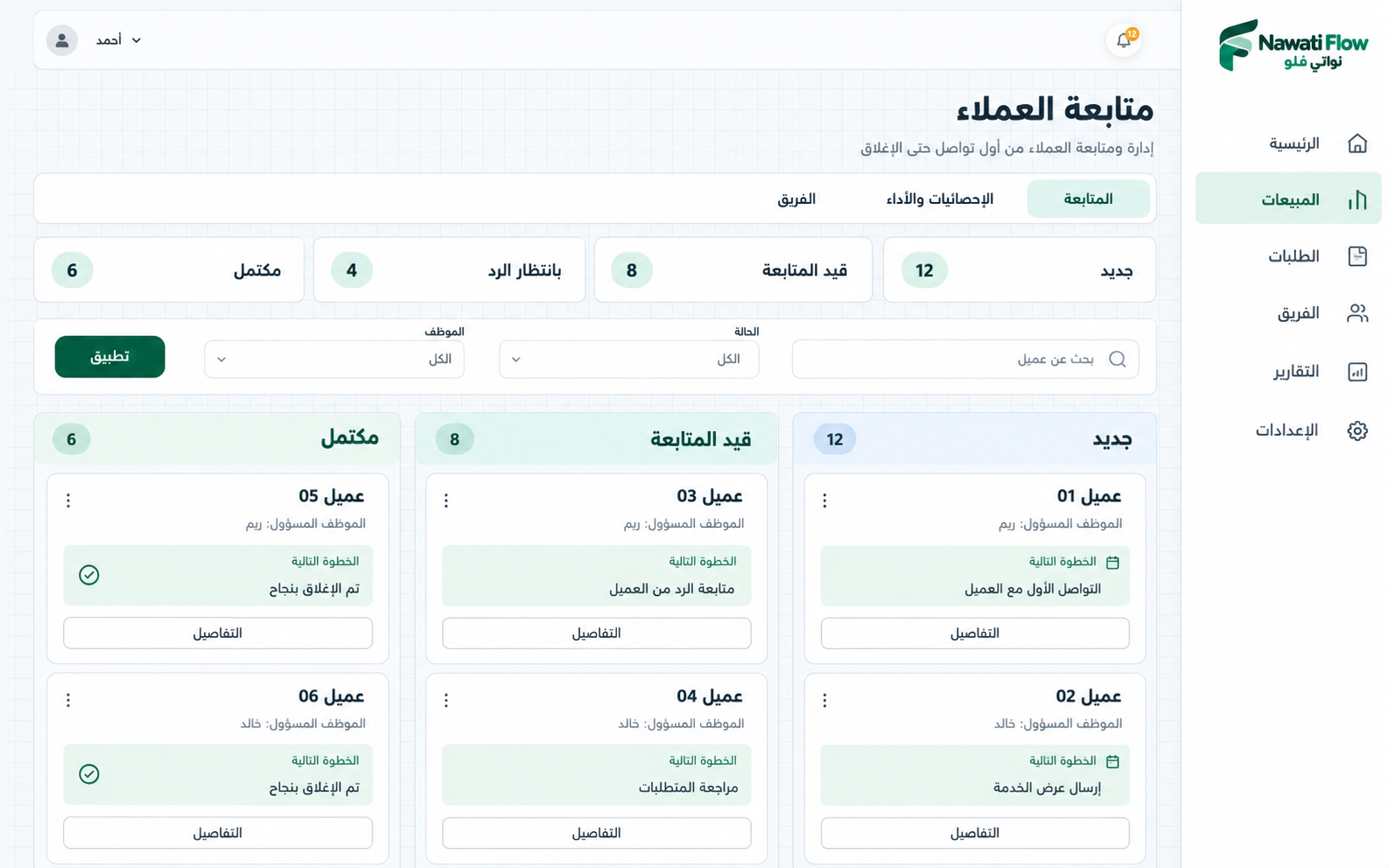This screenshot has height=868, width=1388.
Task: Open التفاصيل for عميل 02
Action: (x=975, y=833)
